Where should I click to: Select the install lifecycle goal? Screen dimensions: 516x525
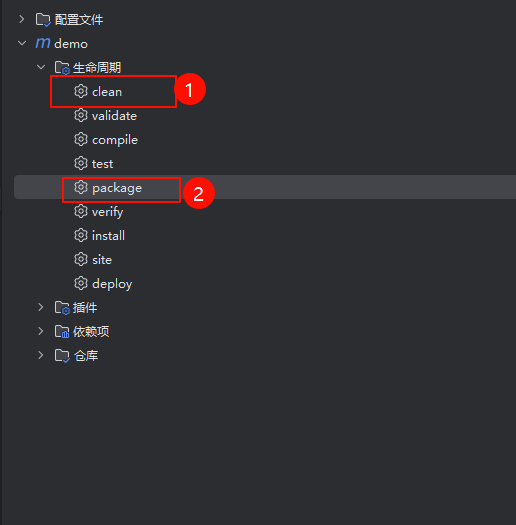(x=108, y=236)
